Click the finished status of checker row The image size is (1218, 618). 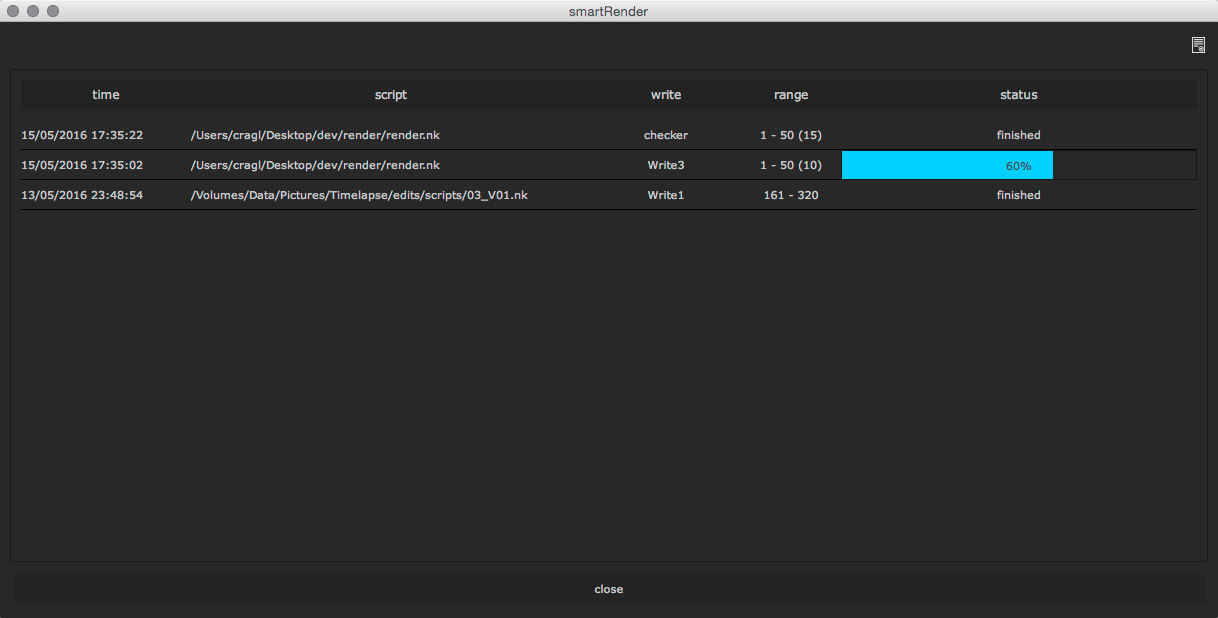pyautogui.click(x=1019, y=135)
